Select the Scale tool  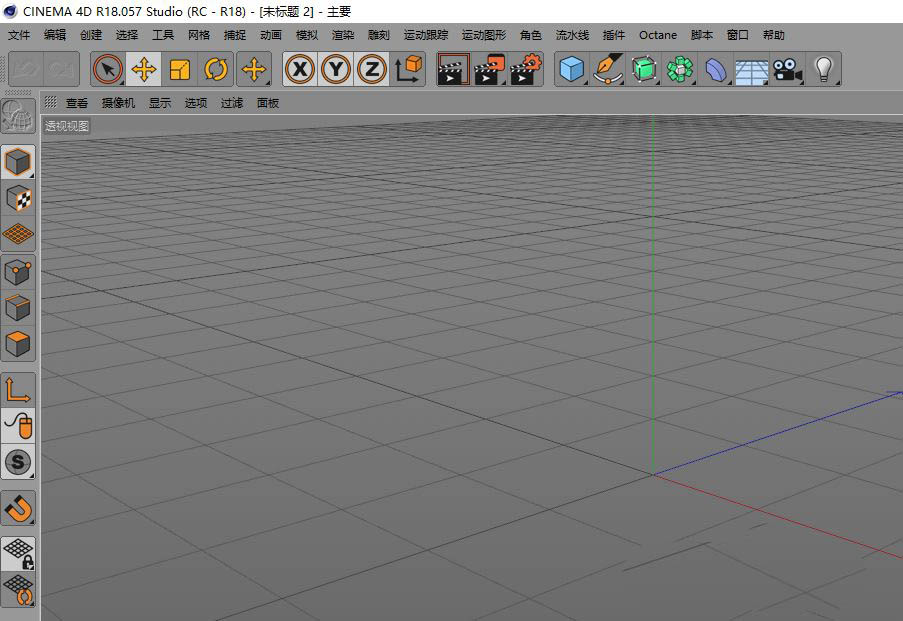[x=180, y=70]
